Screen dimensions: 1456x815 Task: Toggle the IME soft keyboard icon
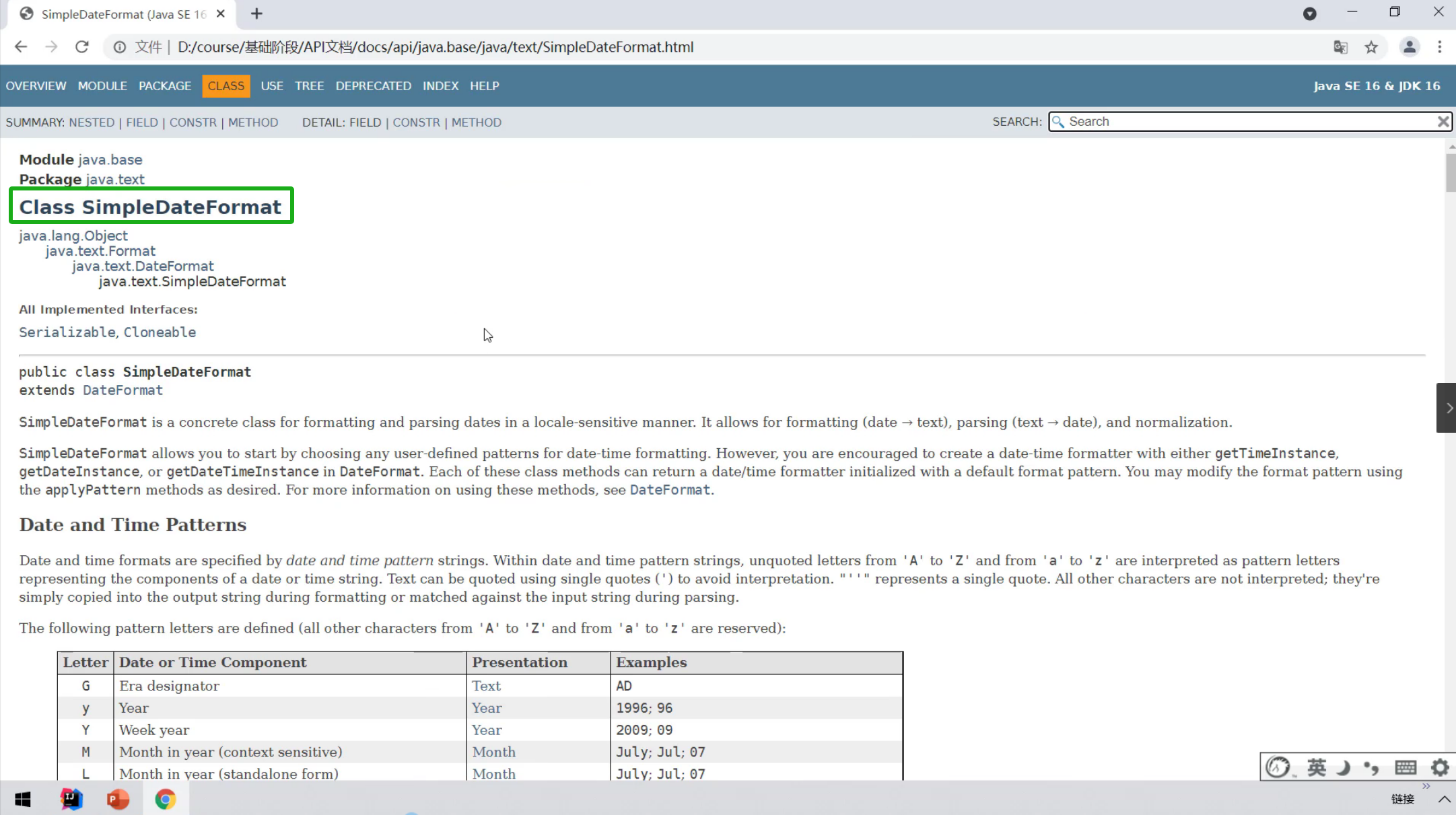tap(1406, 767)
